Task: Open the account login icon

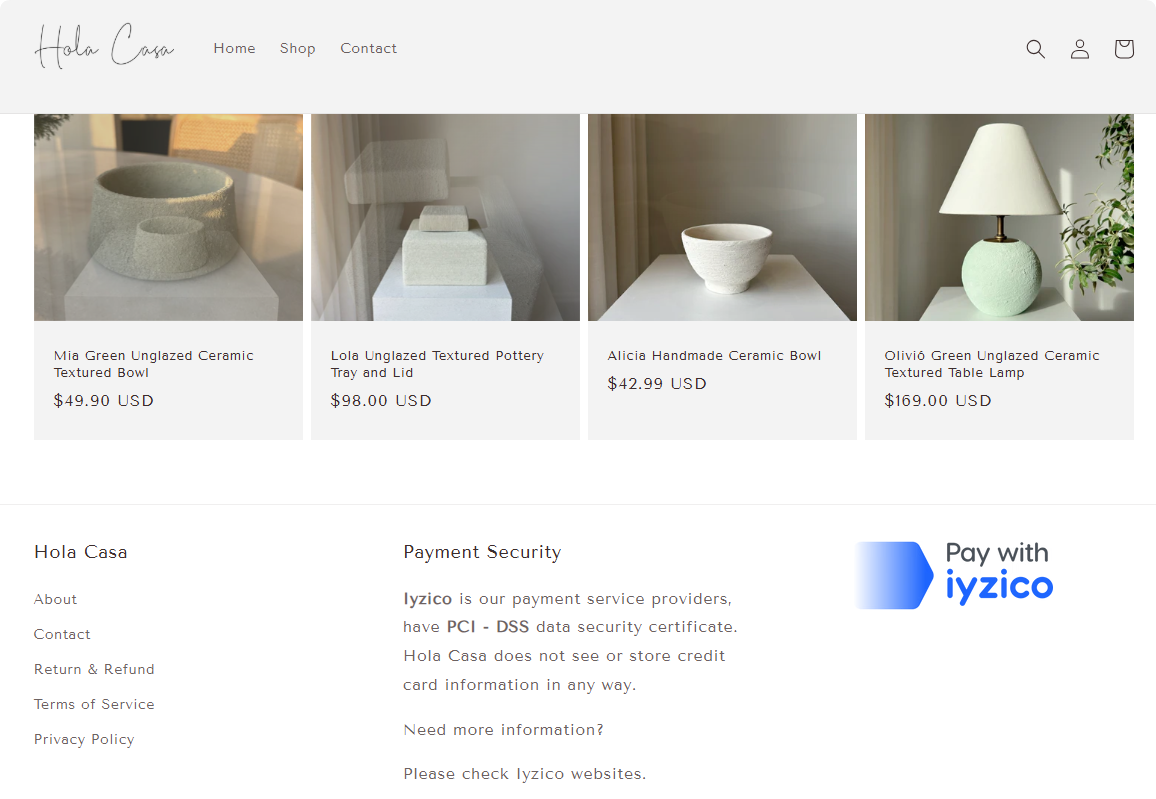Action: tap(1079, 49)
